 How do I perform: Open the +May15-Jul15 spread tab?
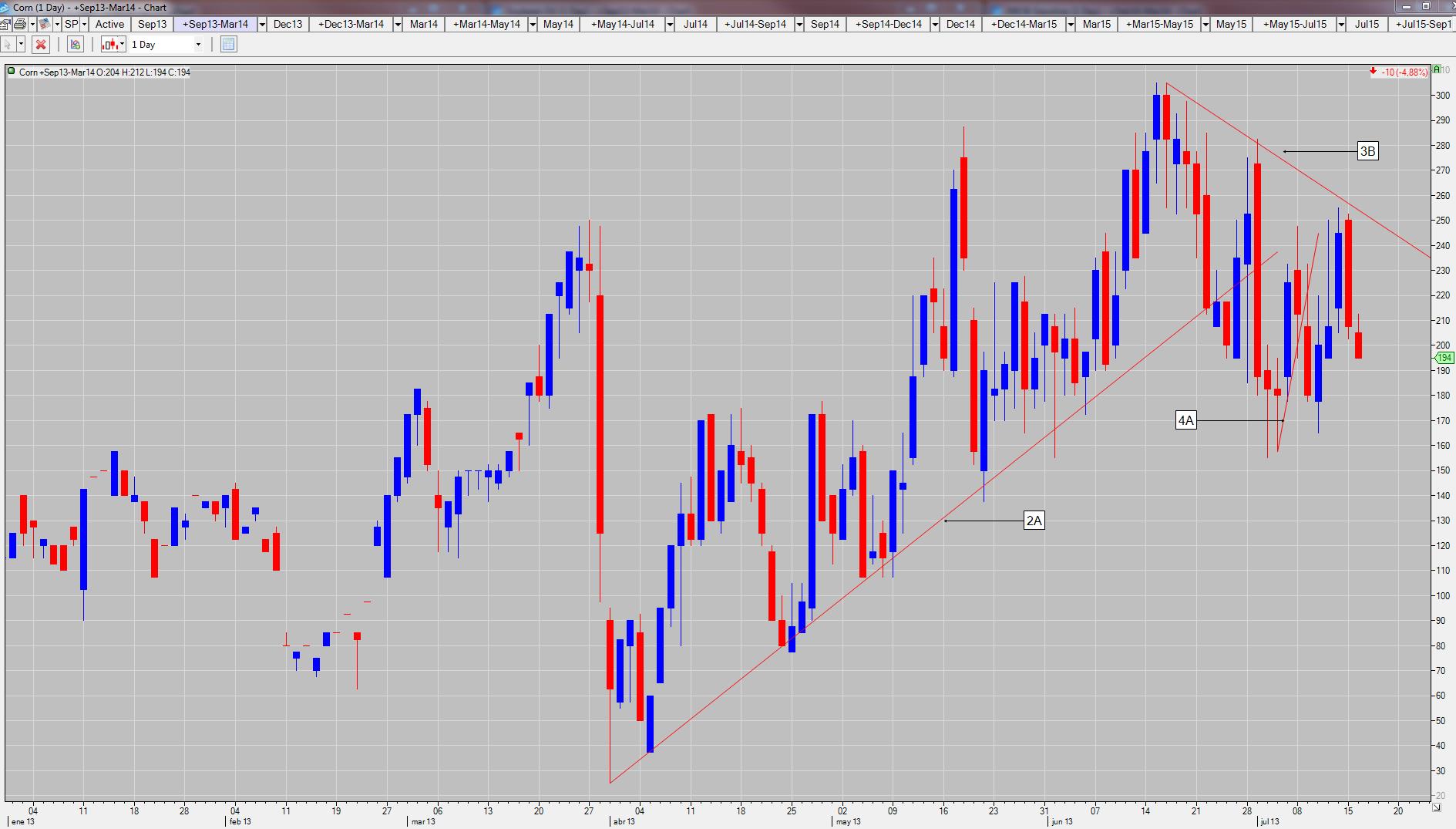pos(1295,24)
